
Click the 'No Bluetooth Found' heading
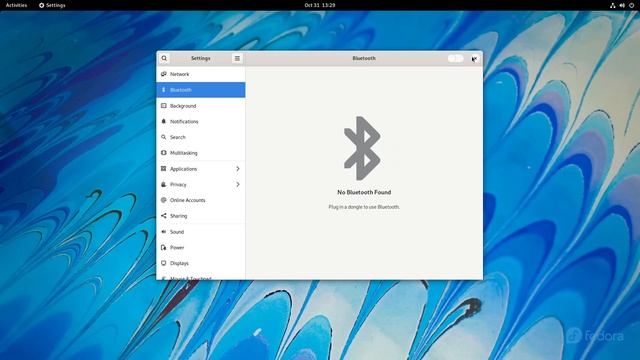point(364,192)
